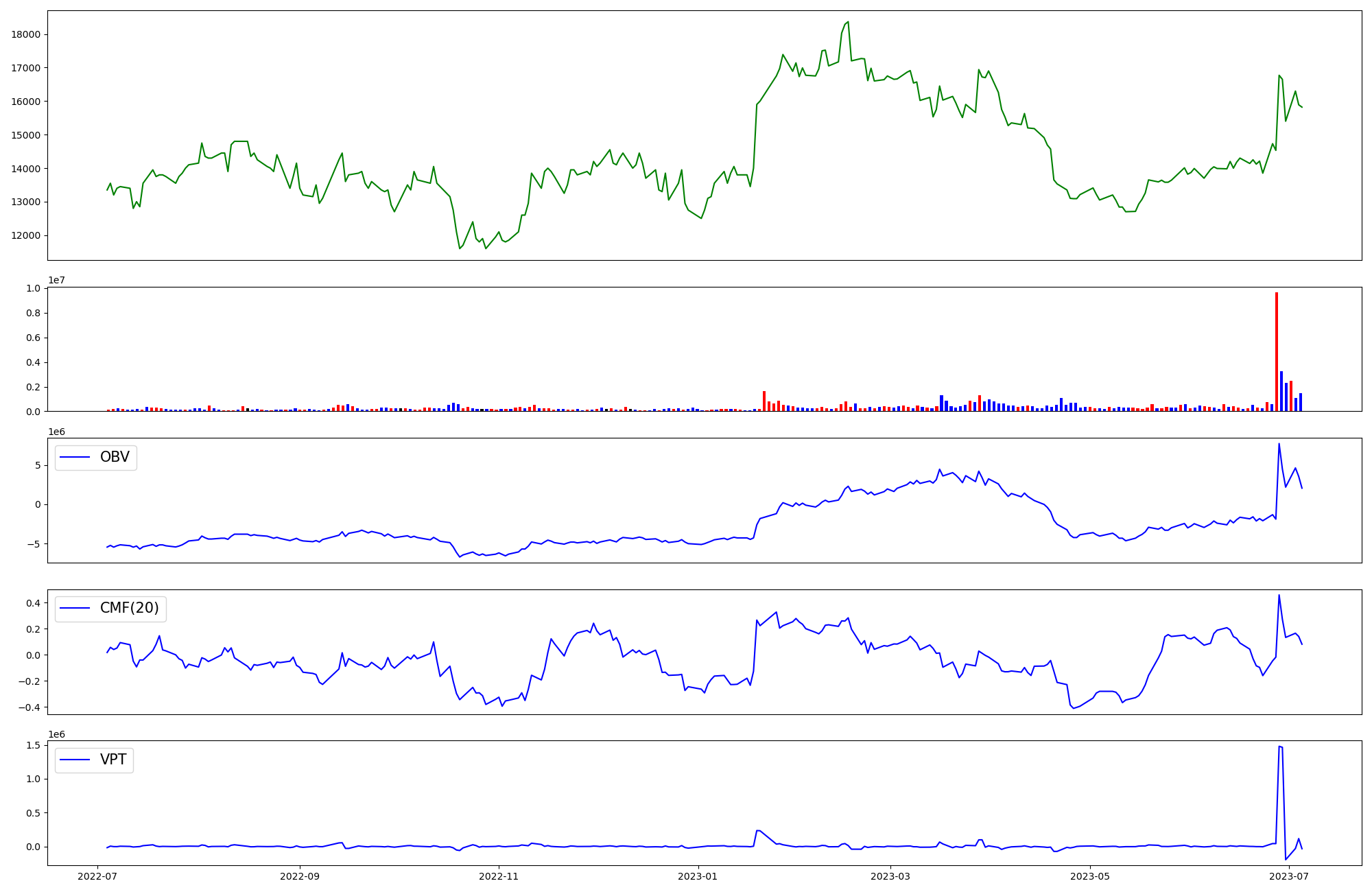Click the 12000 price axis tick label
Screen dimensions: 1372x892
click(26, 236)
